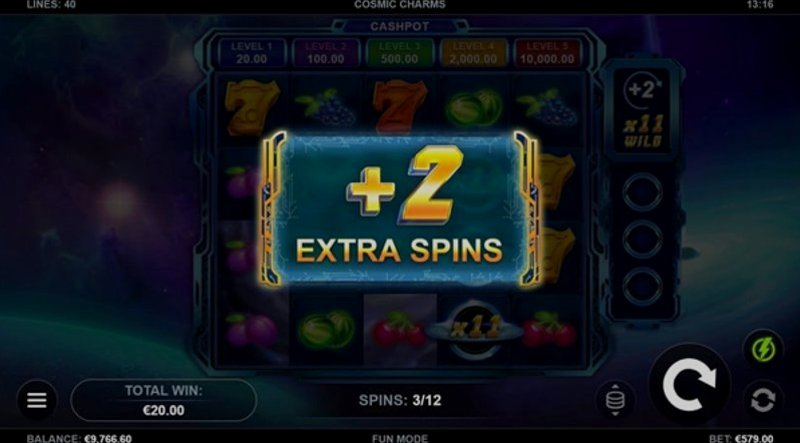Choose the Level 5 10,000.00 cashpot

click(547, 53)
